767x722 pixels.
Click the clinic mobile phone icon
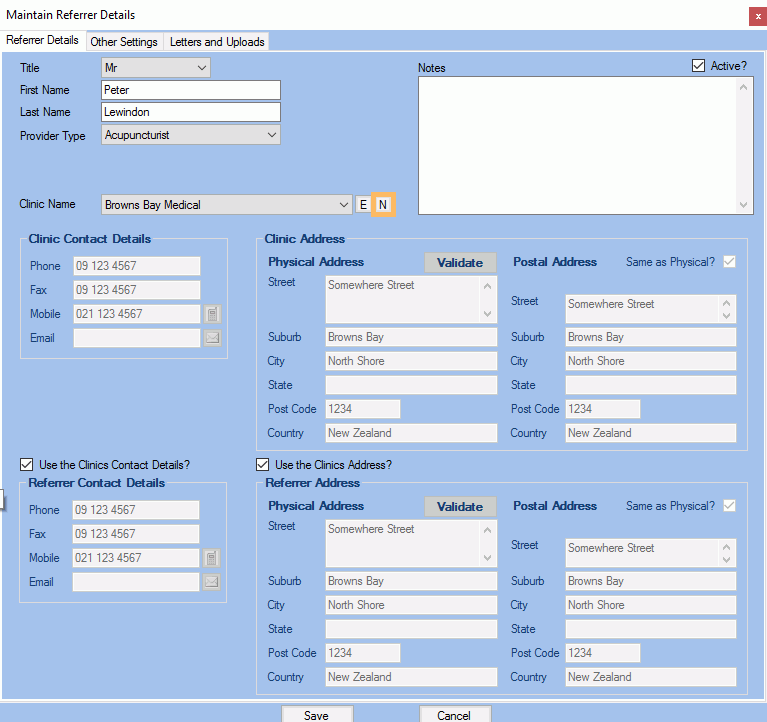coord(212,314)
